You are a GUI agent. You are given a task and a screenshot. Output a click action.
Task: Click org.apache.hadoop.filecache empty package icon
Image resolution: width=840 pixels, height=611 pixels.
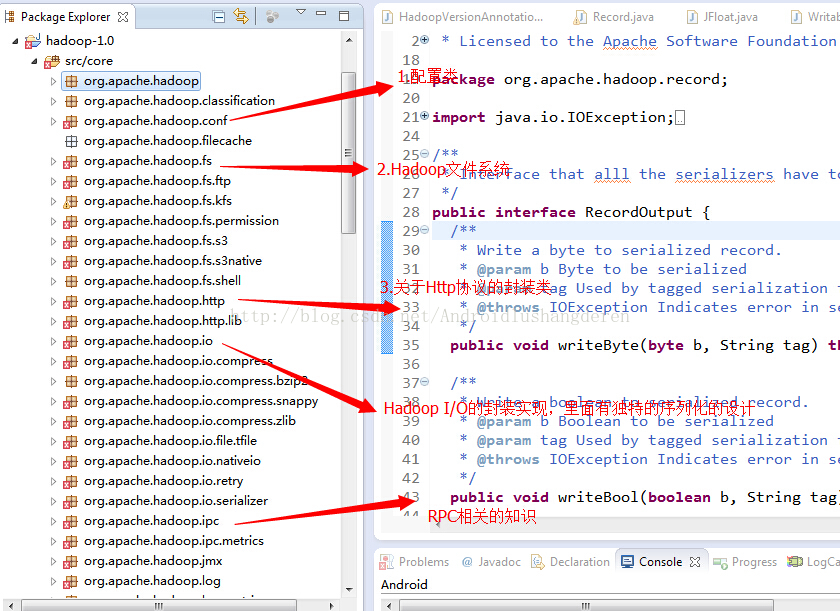click(x=71, y=141)
